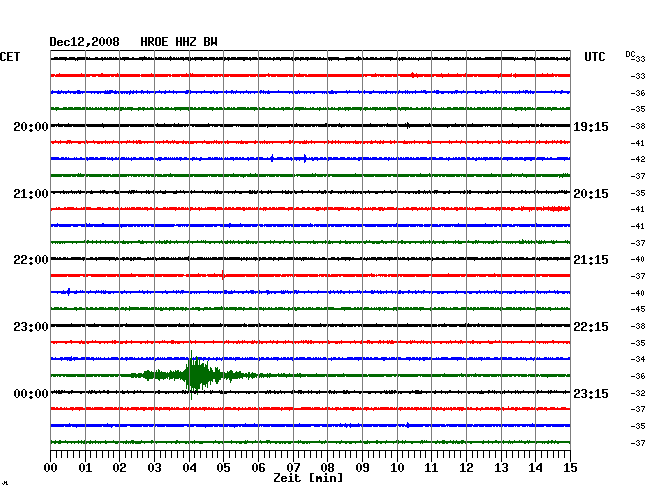650x494 pixels.
Task: Click the large green seismic event burst
Action: [196, 375]
